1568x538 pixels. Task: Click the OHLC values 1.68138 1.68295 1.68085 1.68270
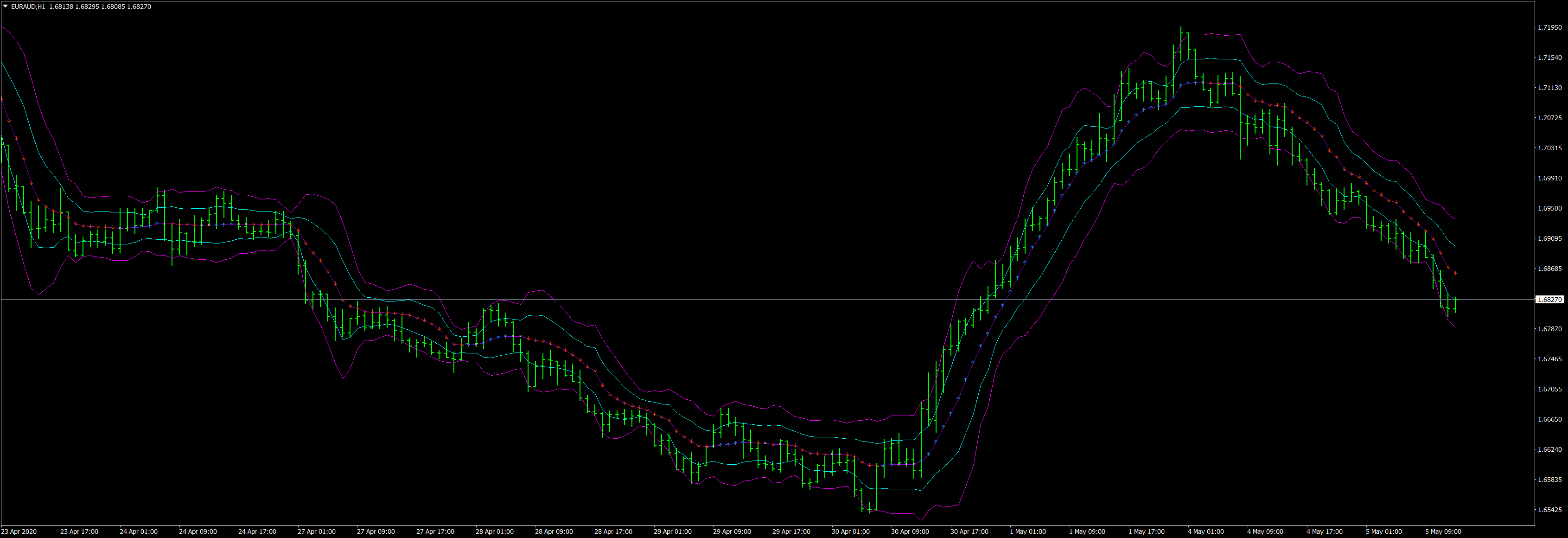[x=100, y=6]
